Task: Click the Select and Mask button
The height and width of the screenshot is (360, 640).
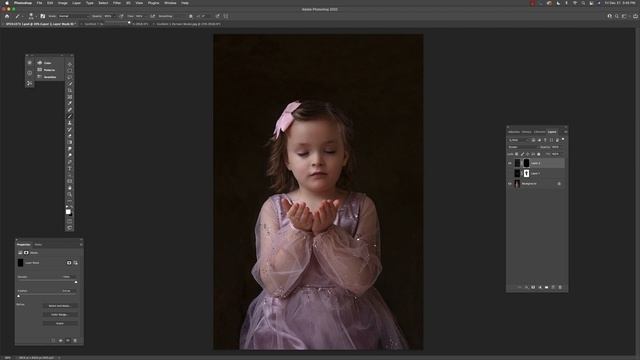Action: [x=60, y=306]
